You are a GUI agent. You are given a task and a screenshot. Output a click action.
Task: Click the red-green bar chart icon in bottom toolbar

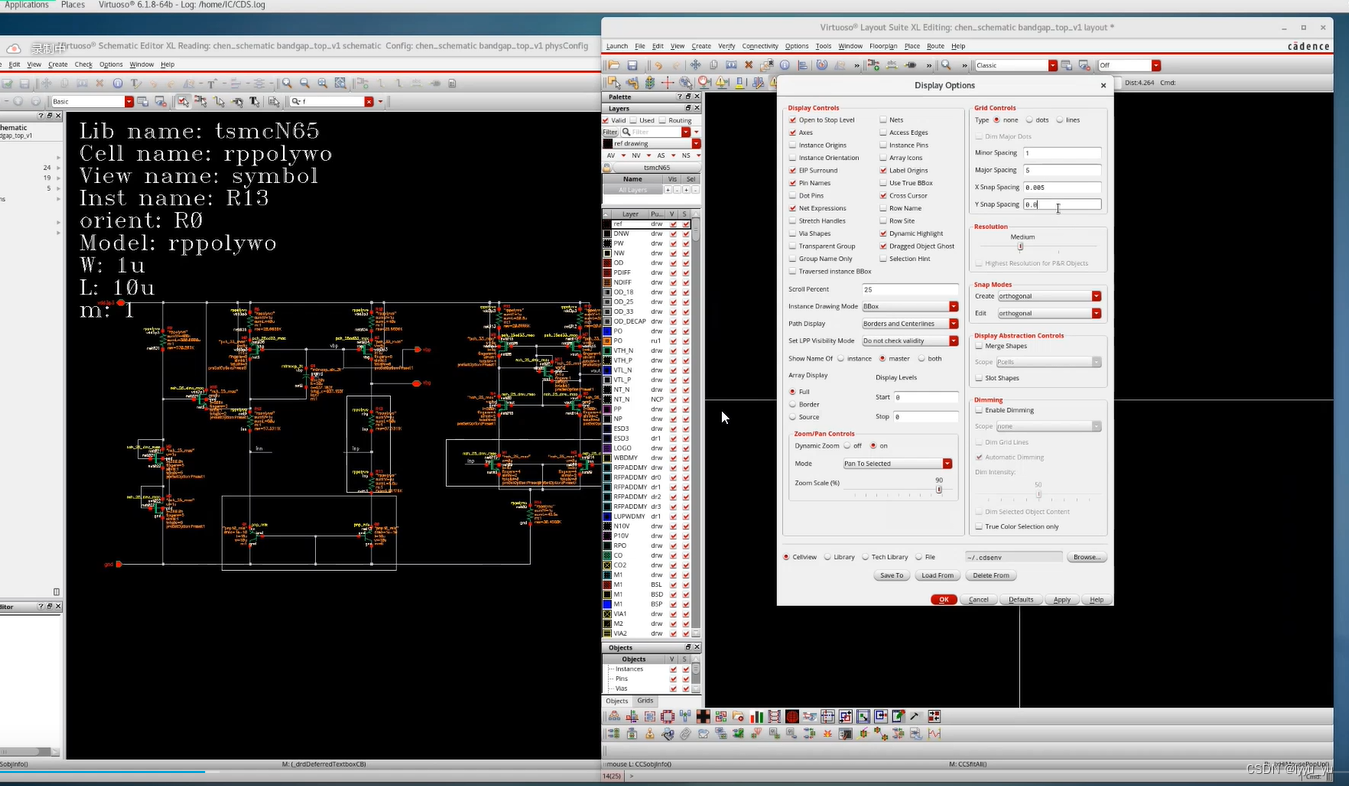click(757, 716)
